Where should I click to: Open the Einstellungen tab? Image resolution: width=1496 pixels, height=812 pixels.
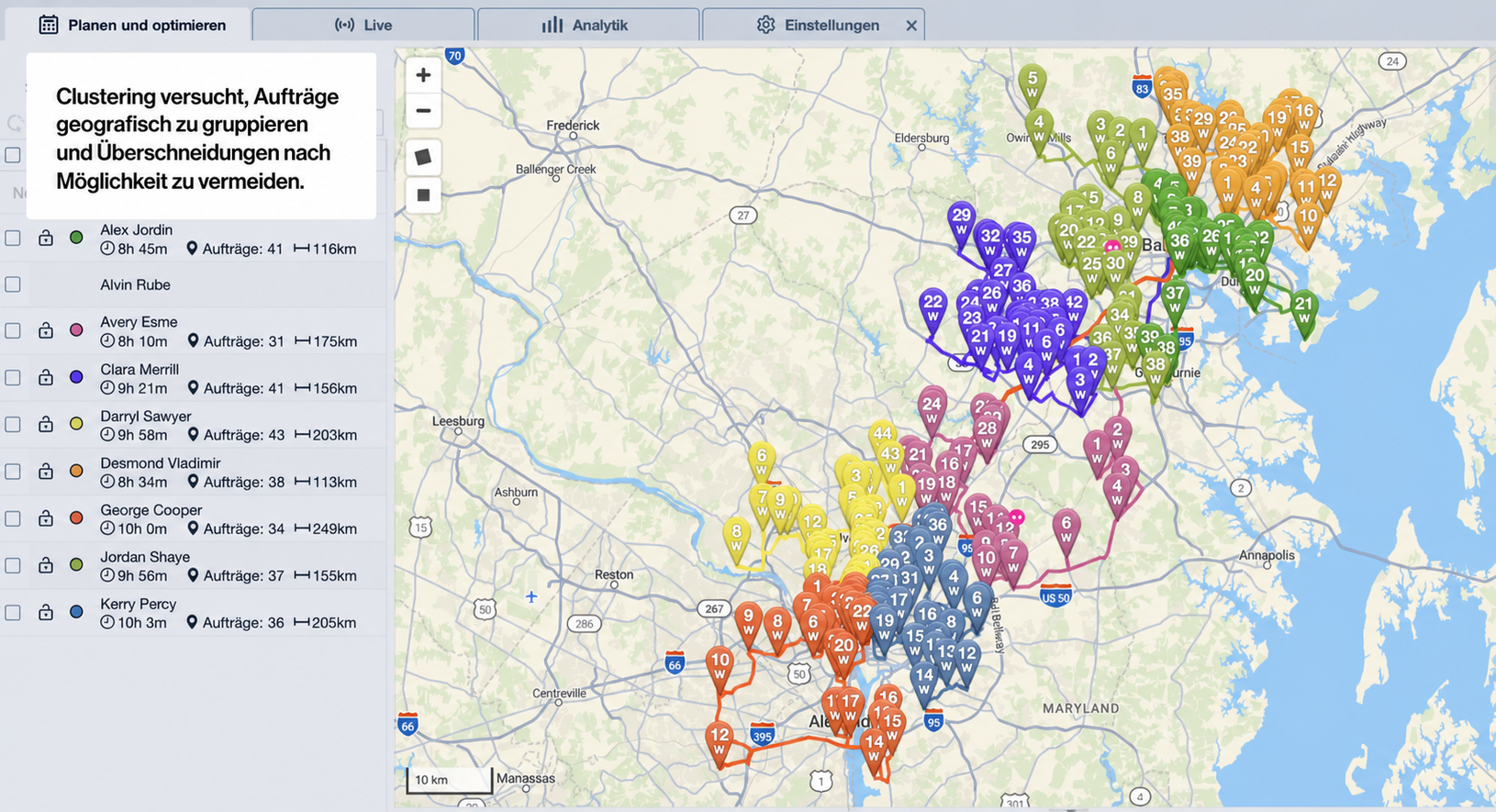pos(813,25)
